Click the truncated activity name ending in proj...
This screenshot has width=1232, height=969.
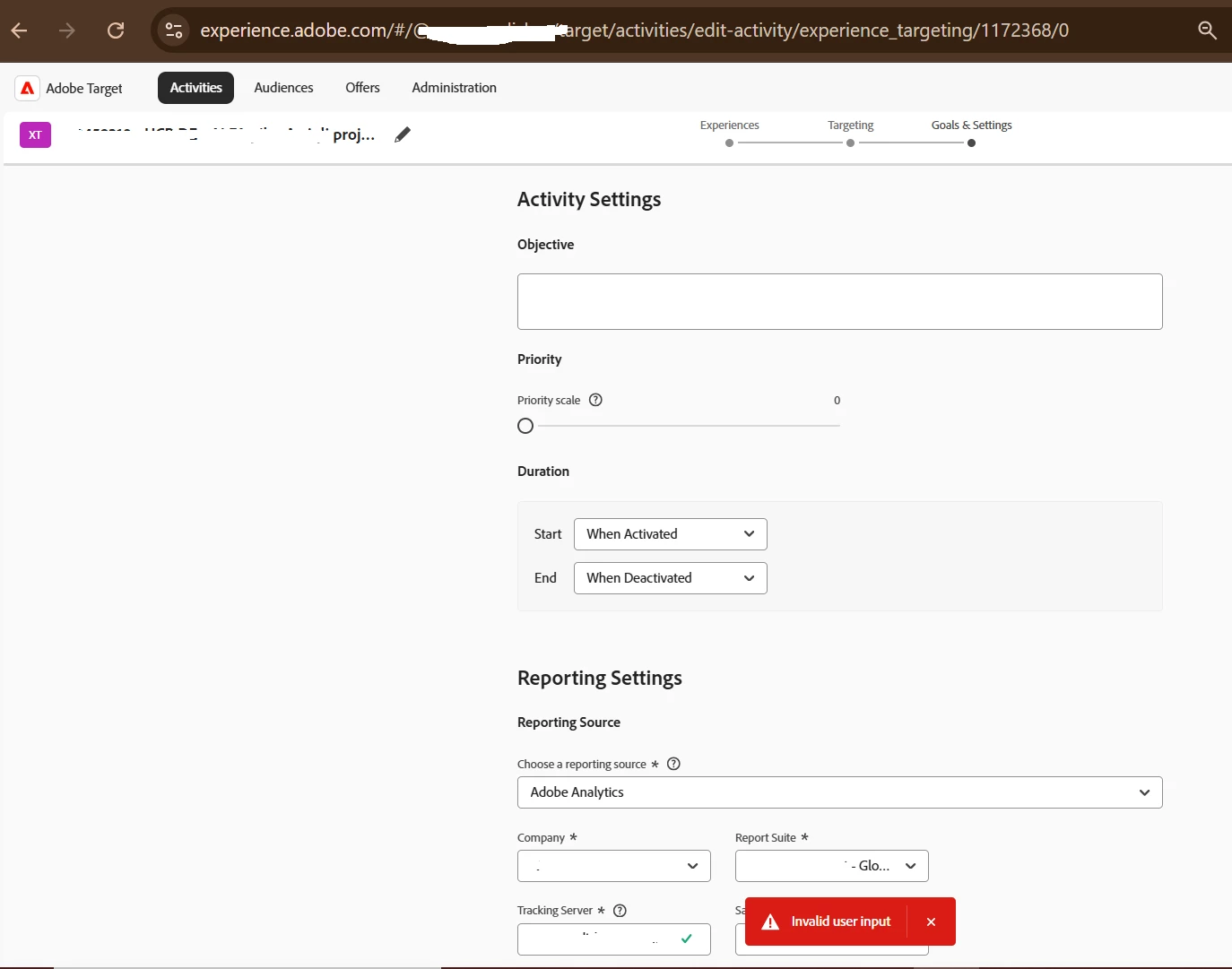tap(226, 134)
